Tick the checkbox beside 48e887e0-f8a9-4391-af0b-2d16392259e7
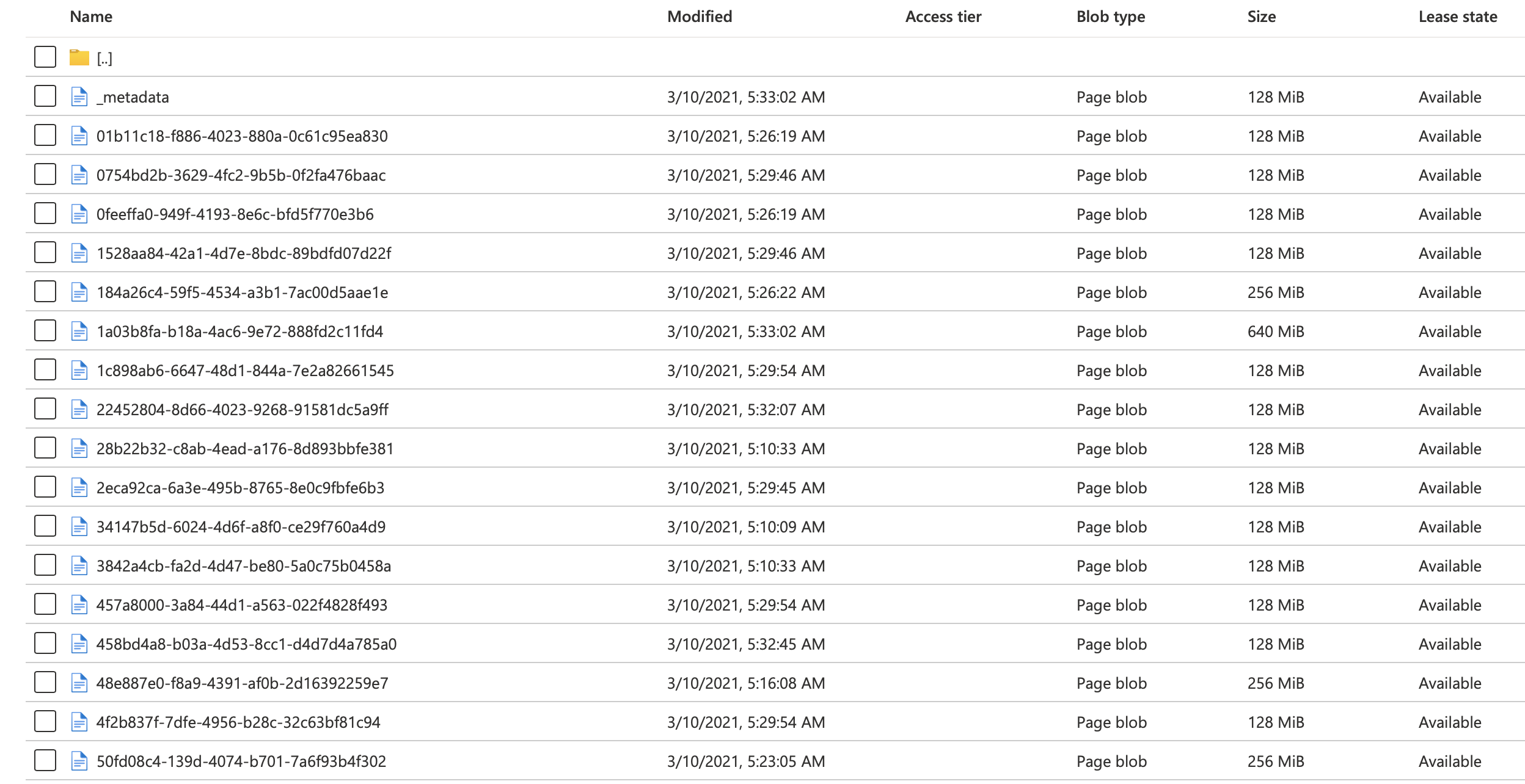The width and height of the screenshot is (1525, 784). coord(45,683)
